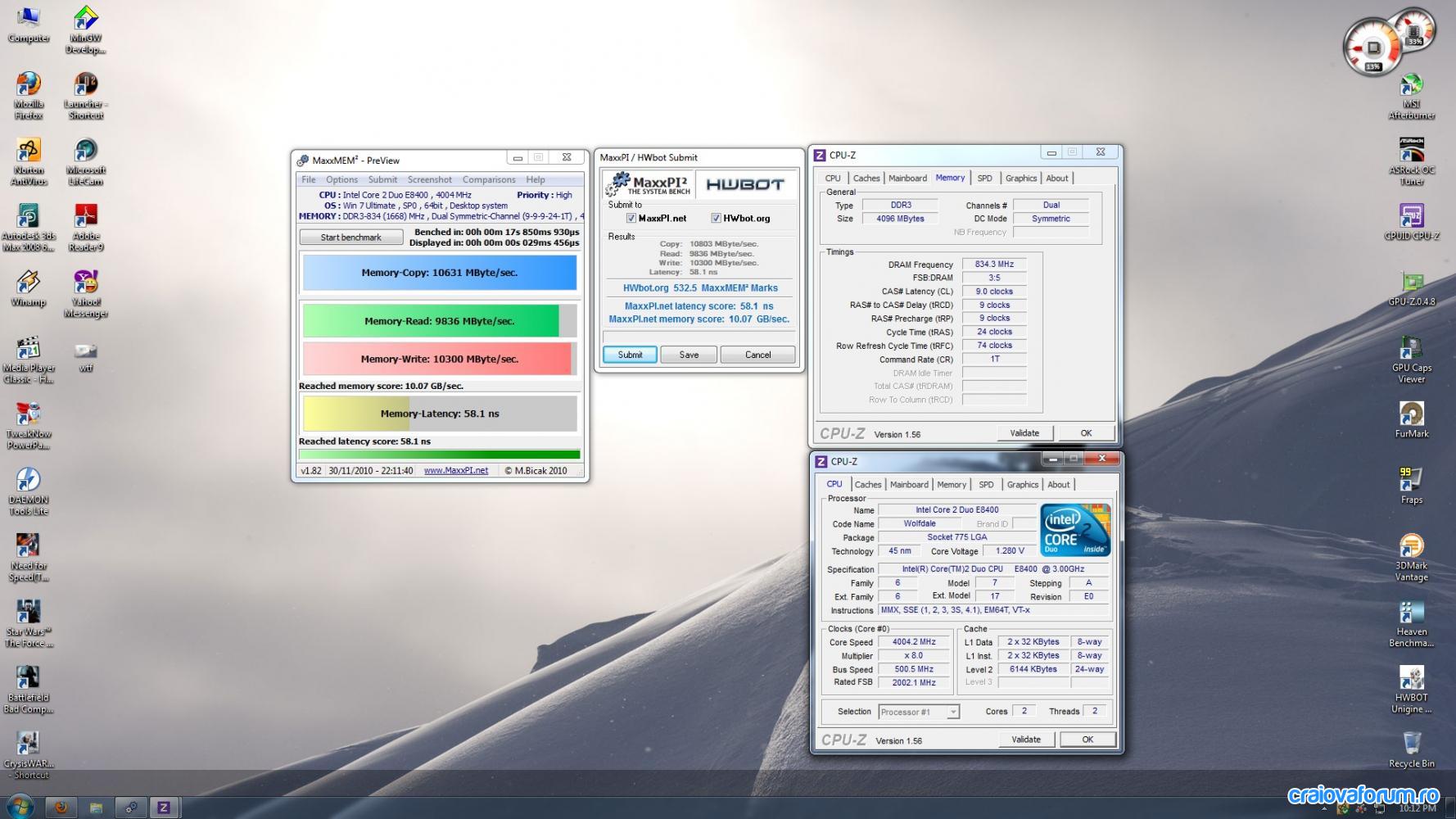1456x819 pixels.
Task: Click Submit in the HWbot Submit dialog
Action: coord(631,355)
